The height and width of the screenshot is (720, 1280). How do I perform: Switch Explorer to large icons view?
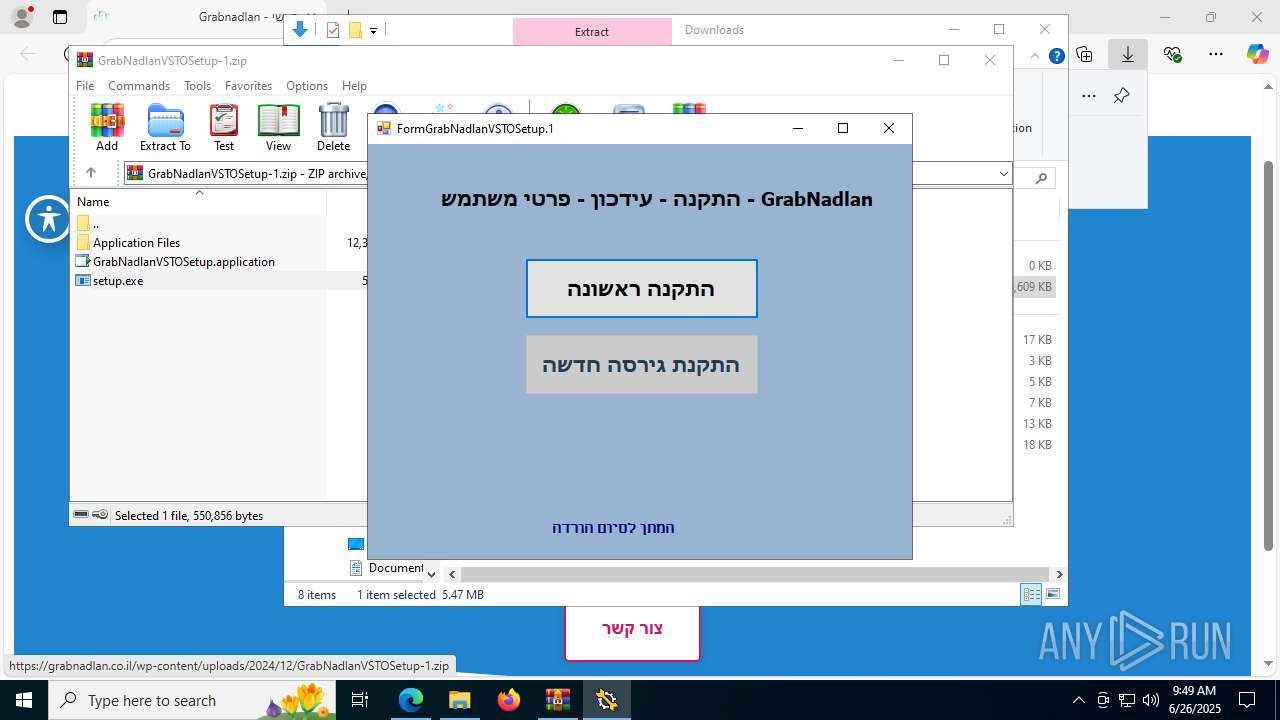click(x=1052, y=594)
